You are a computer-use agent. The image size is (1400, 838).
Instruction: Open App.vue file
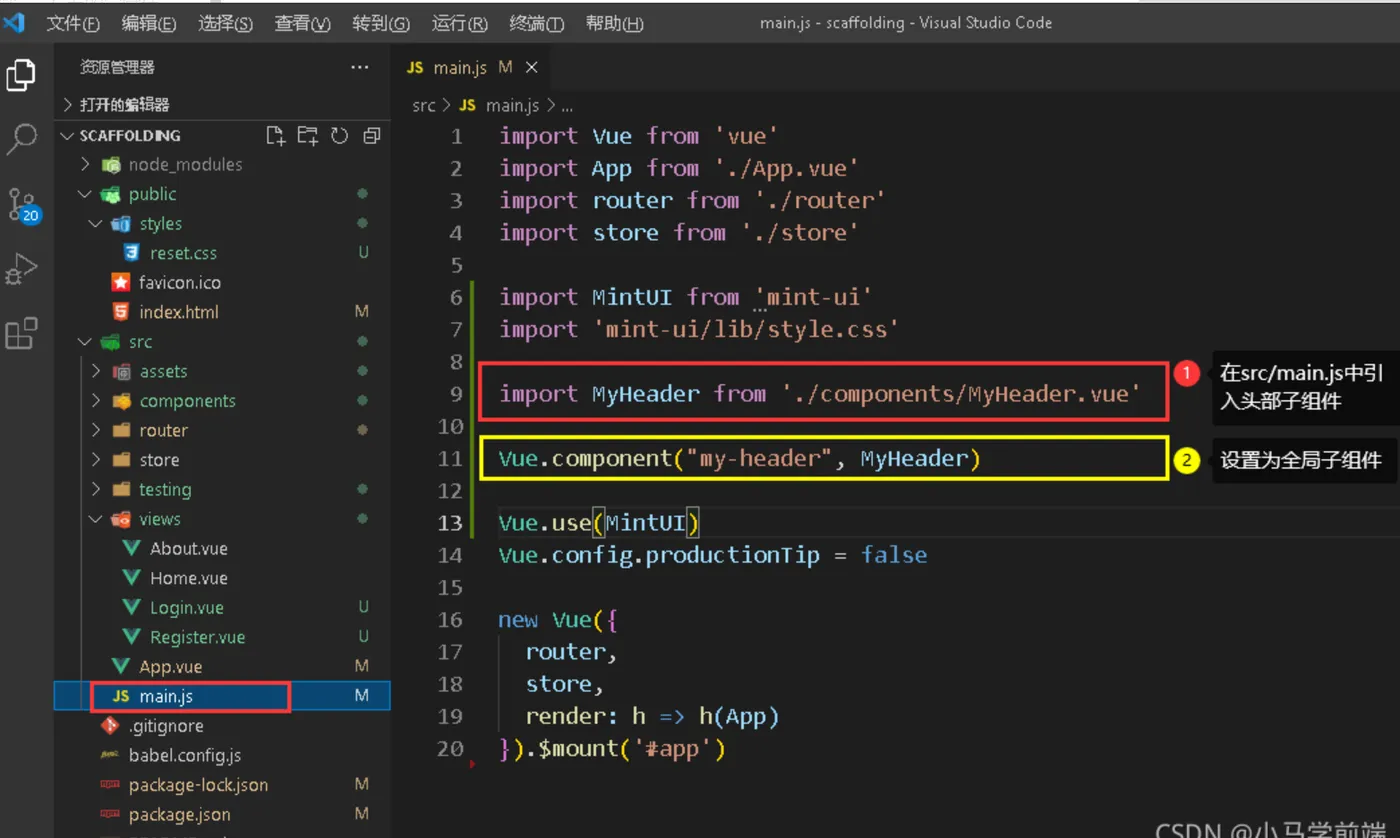(171, 666)
